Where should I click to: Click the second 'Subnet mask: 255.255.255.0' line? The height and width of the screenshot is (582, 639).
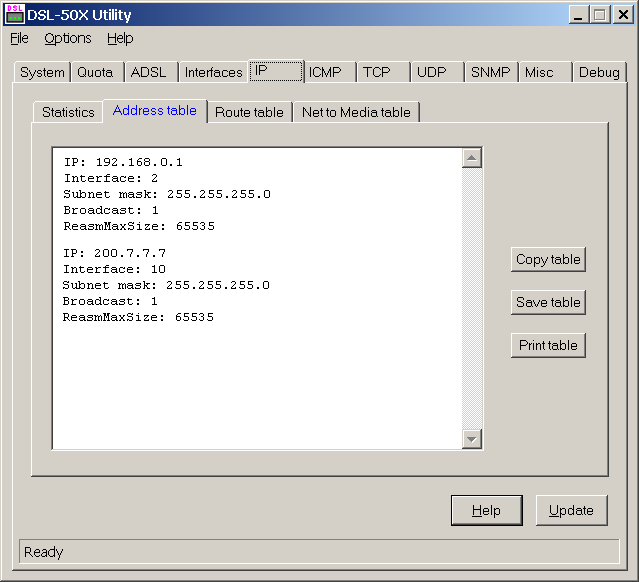coord(166,285)
